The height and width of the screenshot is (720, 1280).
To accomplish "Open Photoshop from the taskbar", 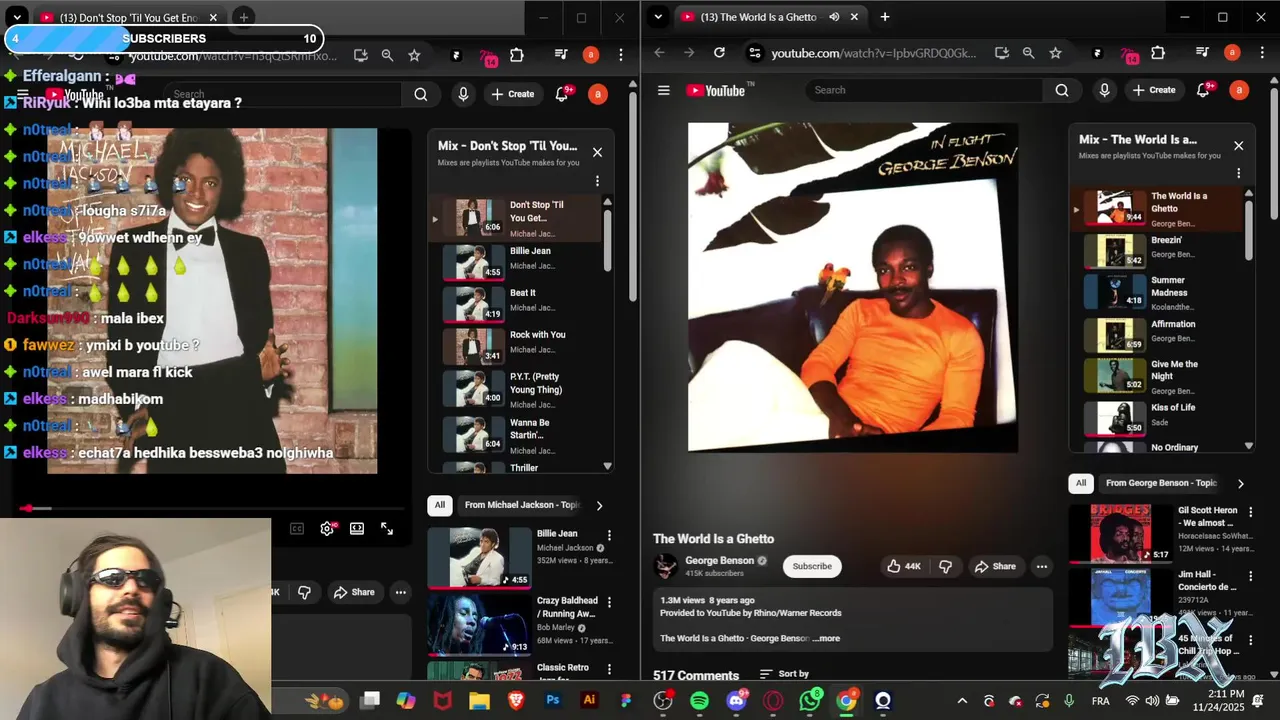I will [x=553, y=701].
